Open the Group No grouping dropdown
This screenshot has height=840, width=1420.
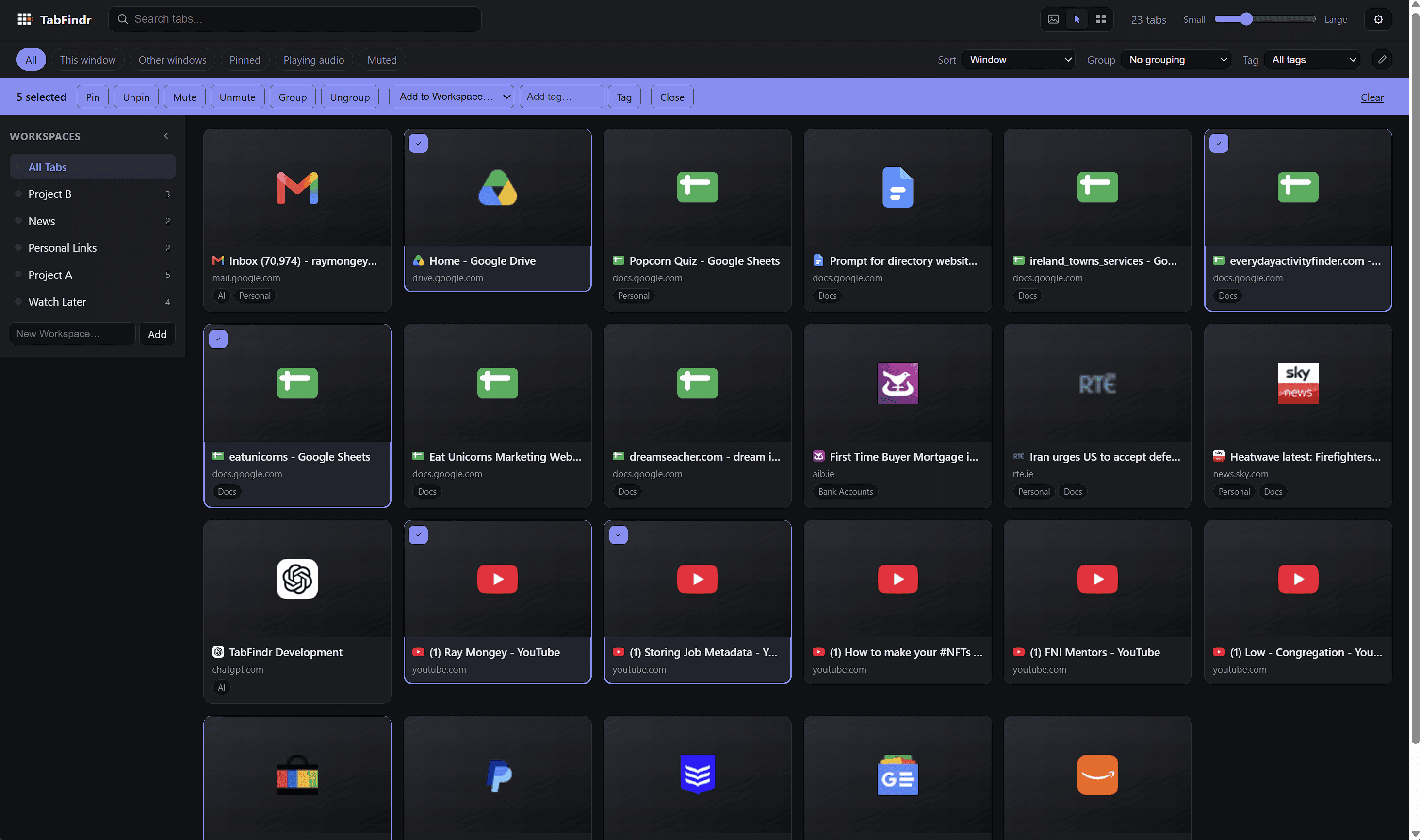tap(1175, 60)
